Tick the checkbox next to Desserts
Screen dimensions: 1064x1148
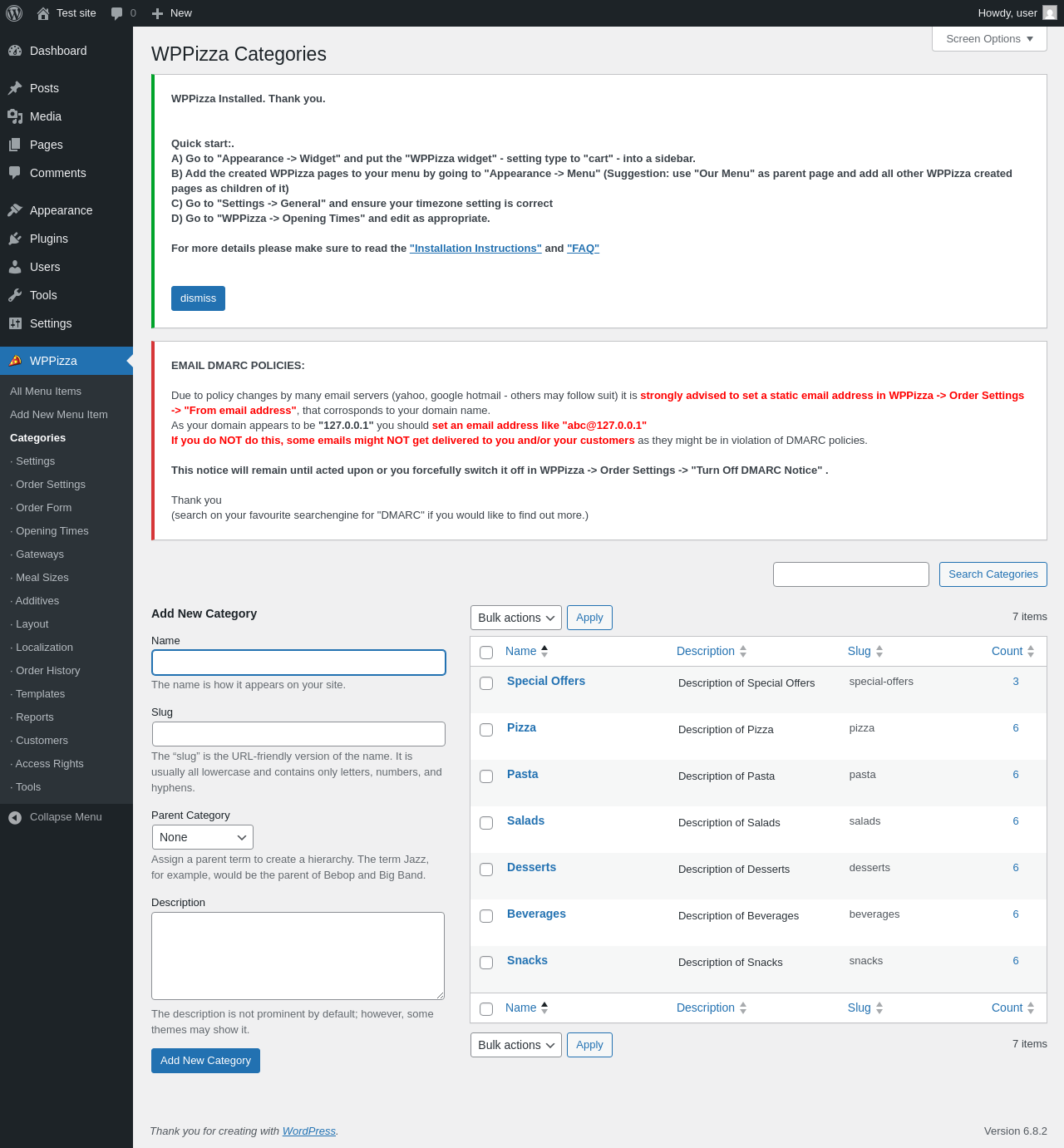pyautogui.click(x=486, y=870)
